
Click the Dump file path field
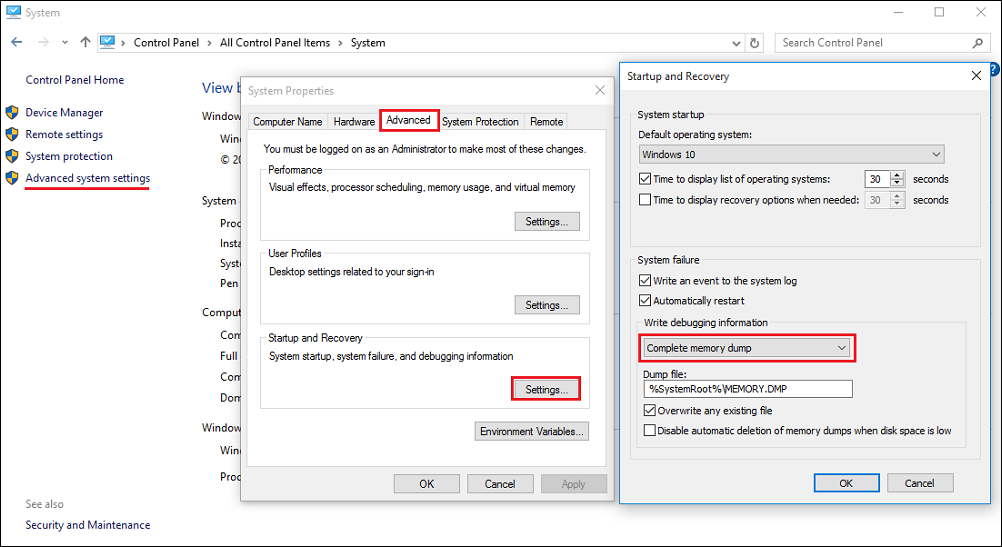pyautogui.click(x=748, y=389)
